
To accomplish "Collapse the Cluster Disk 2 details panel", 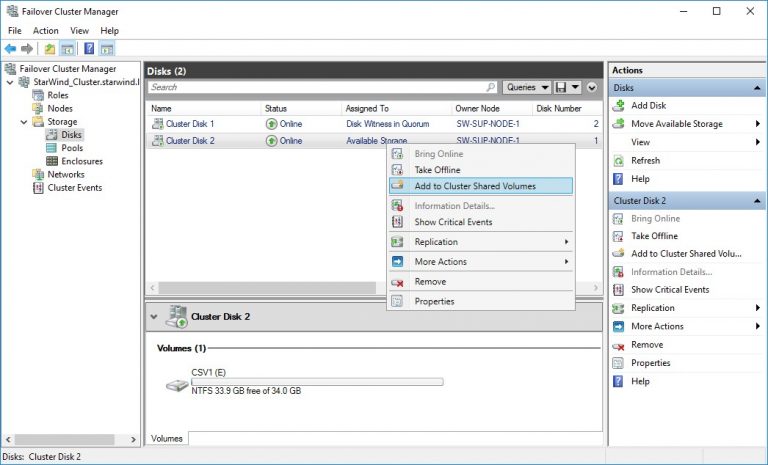I will pos(155,316).
